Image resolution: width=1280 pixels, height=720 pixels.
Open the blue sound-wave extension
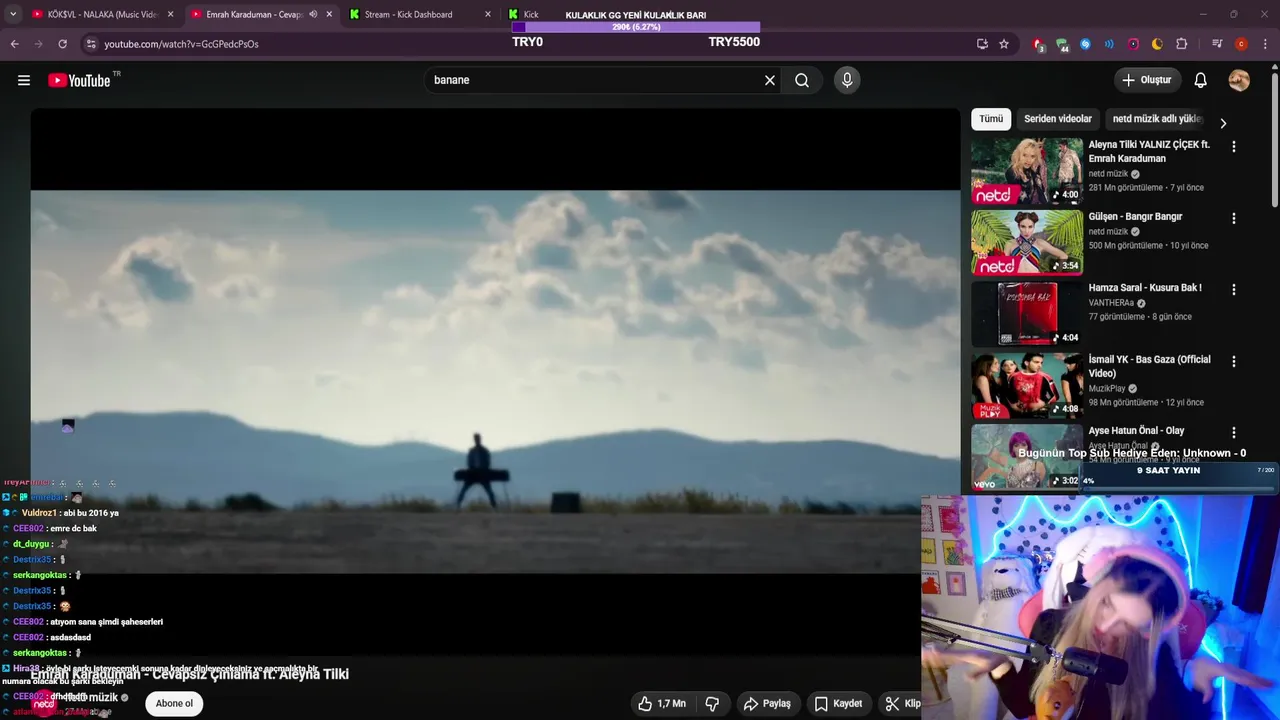click(x=1109, y=44)
